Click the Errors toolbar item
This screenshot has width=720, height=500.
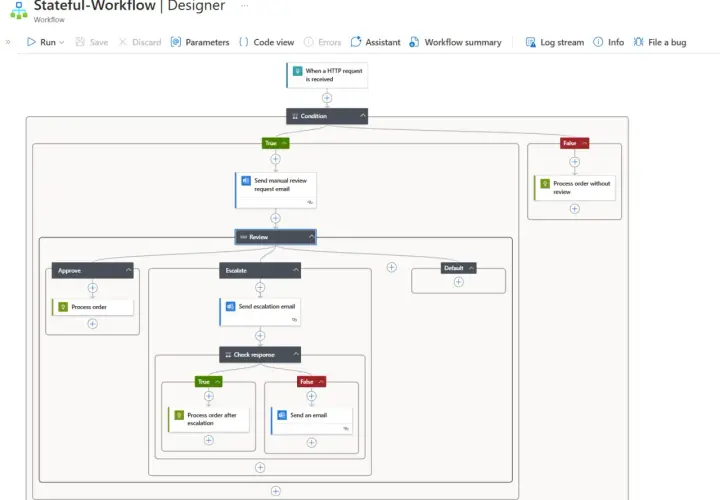point(322,42)
